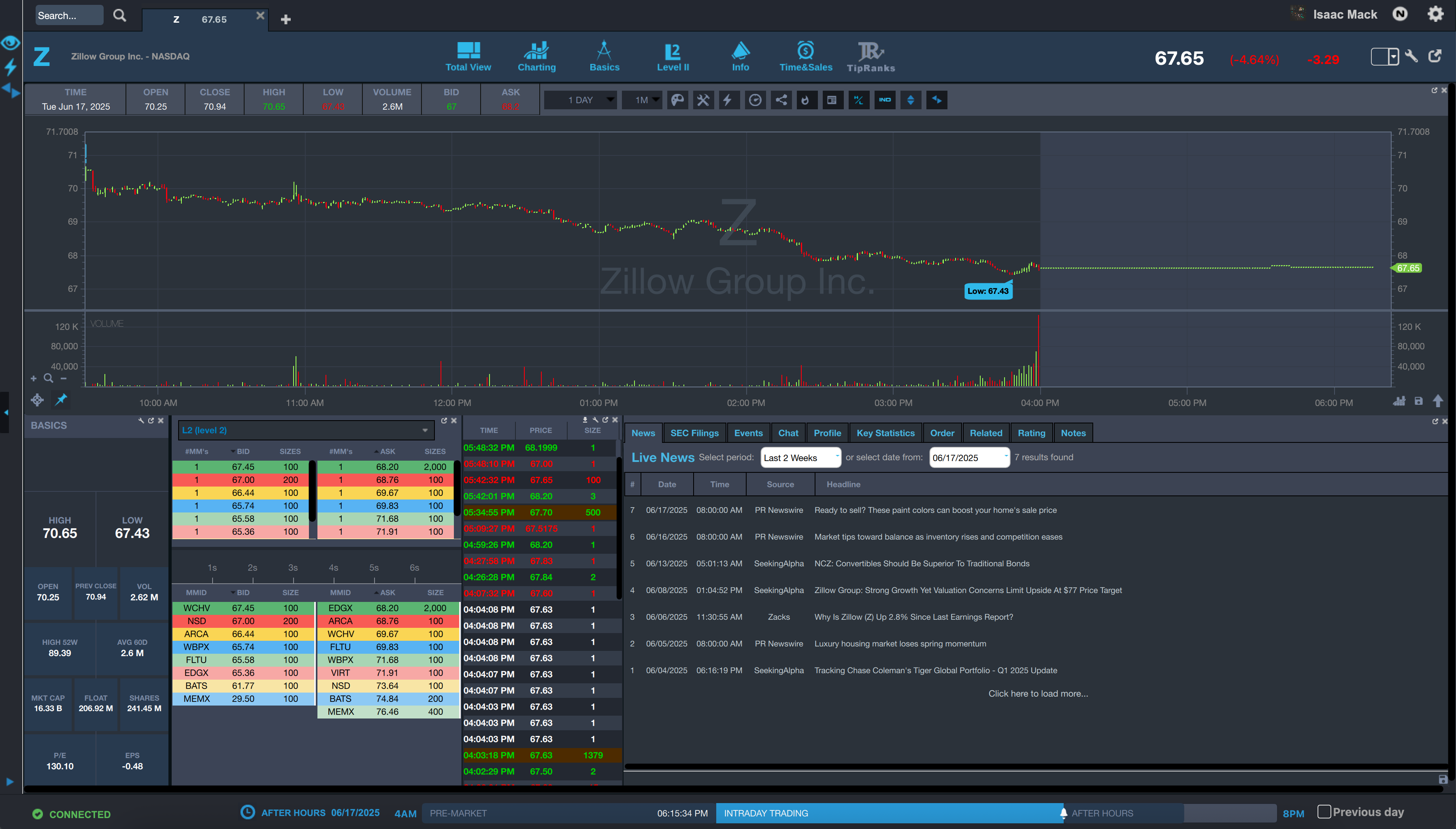Open the chart color palette tool
This screenshot has height=829, width=1456.
point(677,100)
